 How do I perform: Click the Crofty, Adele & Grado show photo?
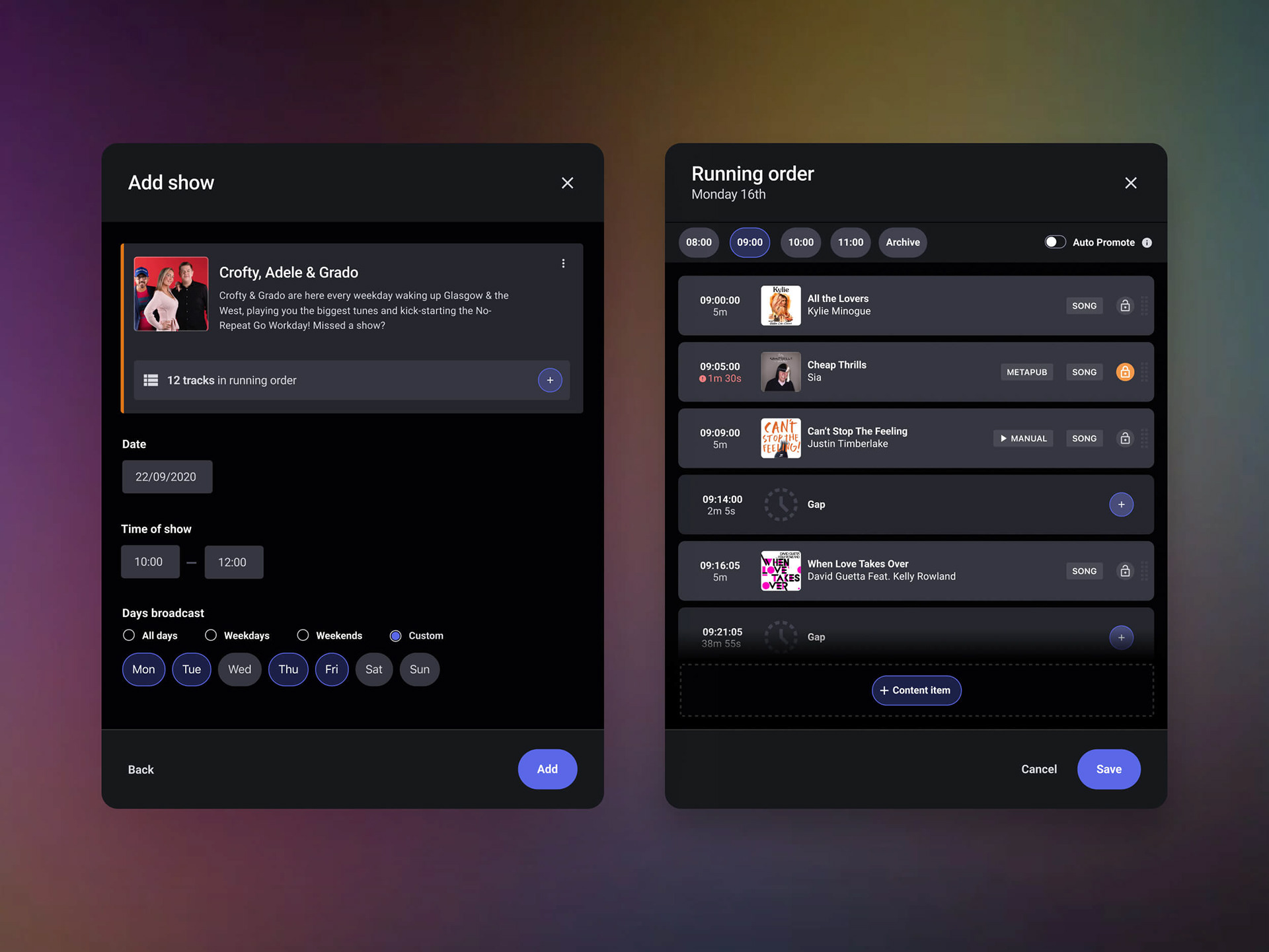click(x=171, y=294)
